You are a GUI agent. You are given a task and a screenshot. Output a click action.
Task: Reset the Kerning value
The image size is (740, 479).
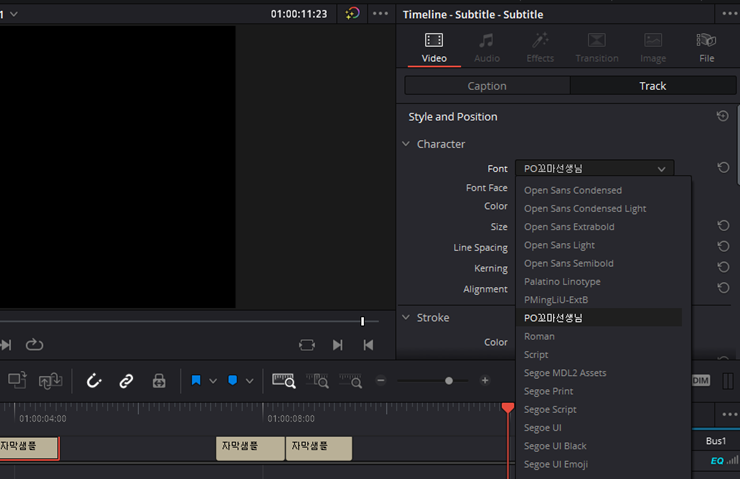point(723,267)
